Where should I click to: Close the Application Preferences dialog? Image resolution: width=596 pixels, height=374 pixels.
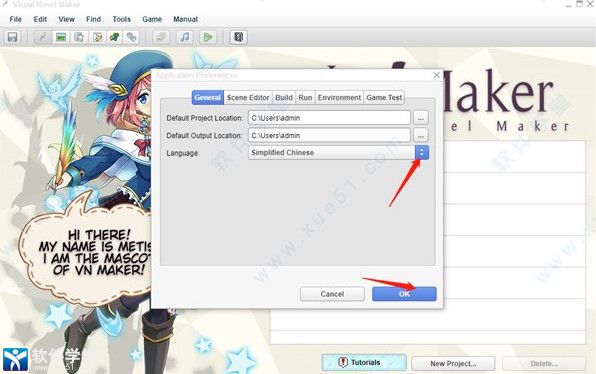436,75
